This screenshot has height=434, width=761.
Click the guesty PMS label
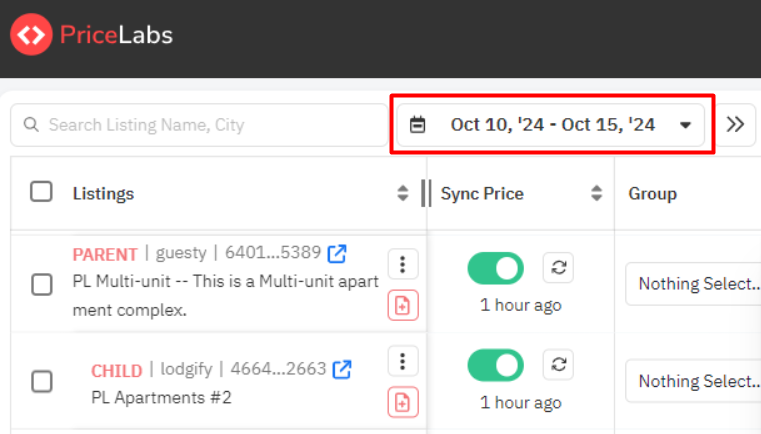tap(181, 253)
